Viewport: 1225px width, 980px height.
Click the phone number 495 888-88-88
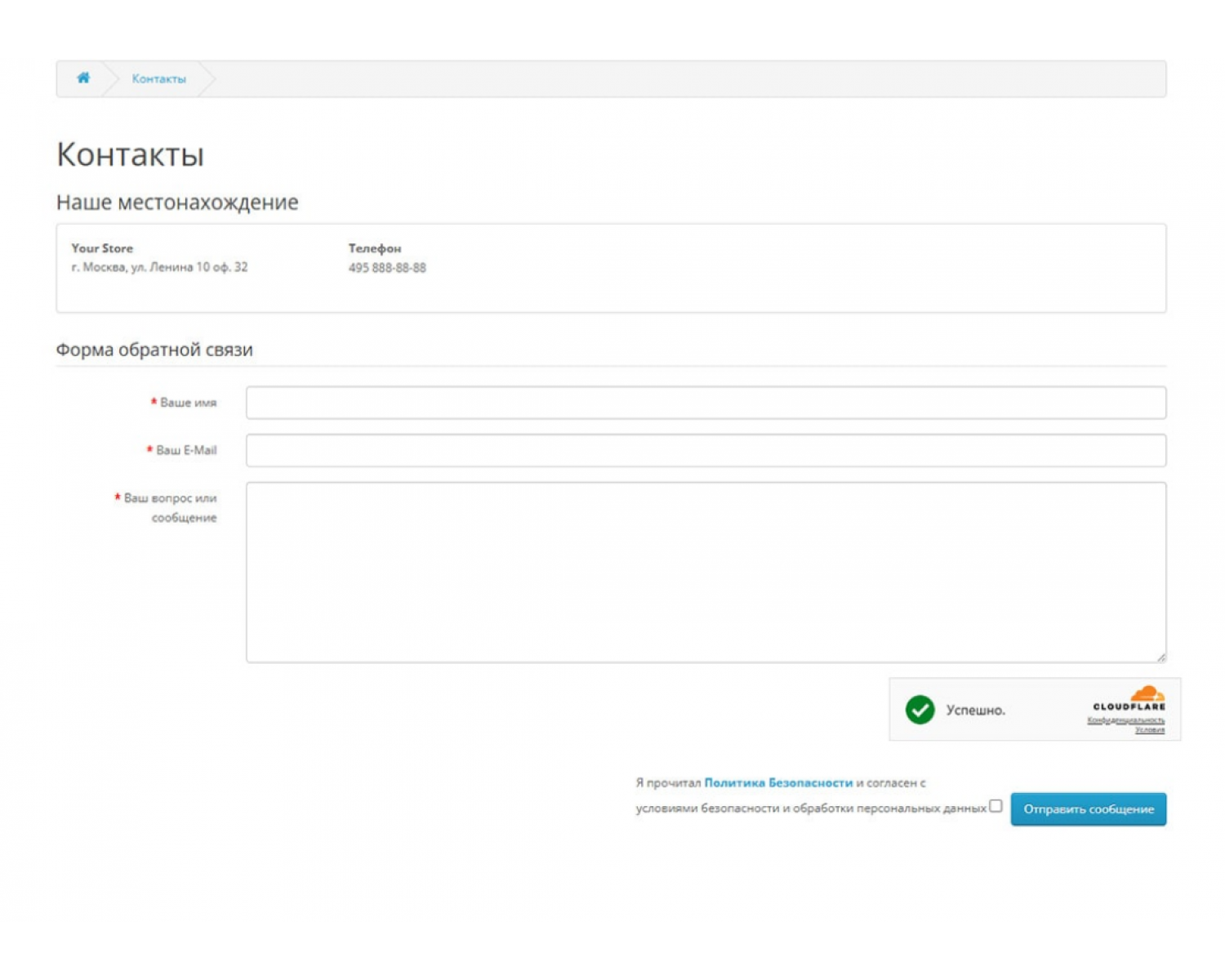pos(387,268)
